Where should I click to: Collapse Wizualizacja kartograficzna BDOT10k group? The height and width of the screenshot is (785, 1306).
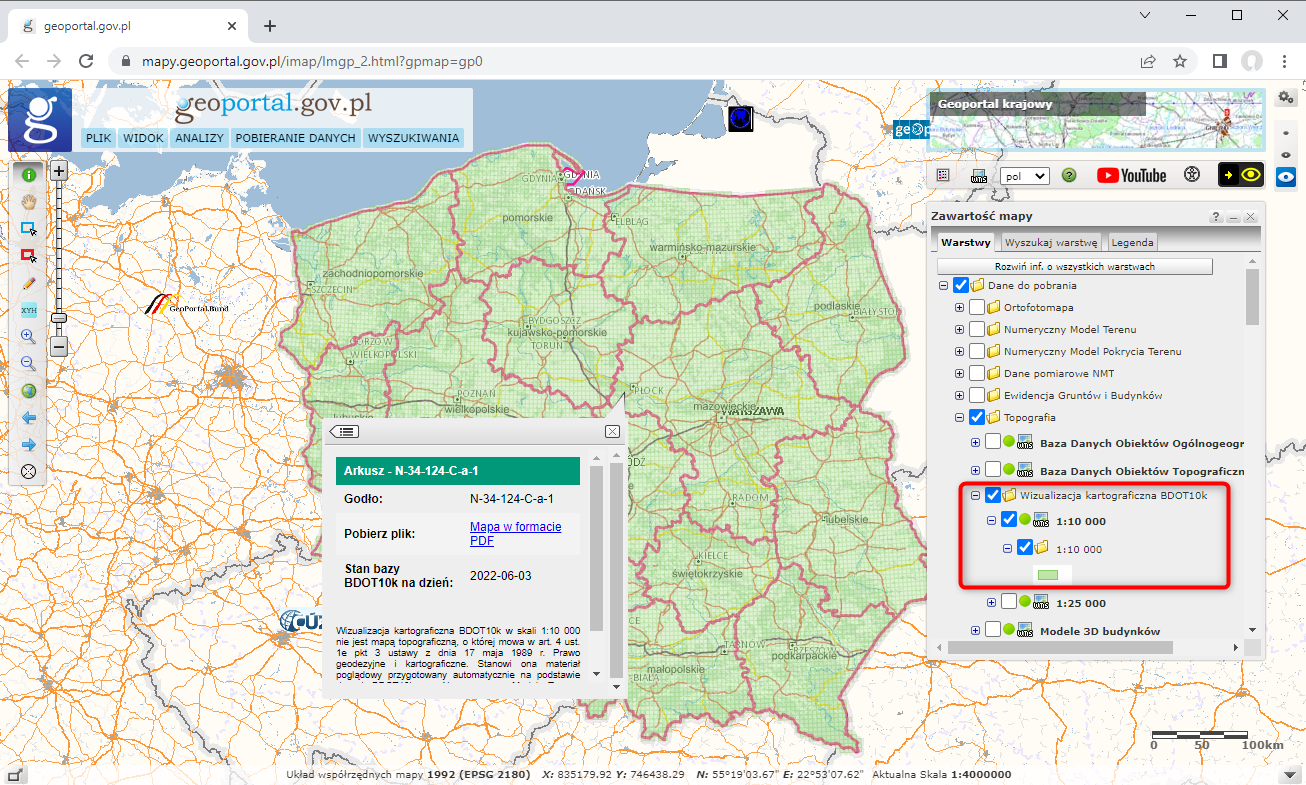[x=976, y=495]
